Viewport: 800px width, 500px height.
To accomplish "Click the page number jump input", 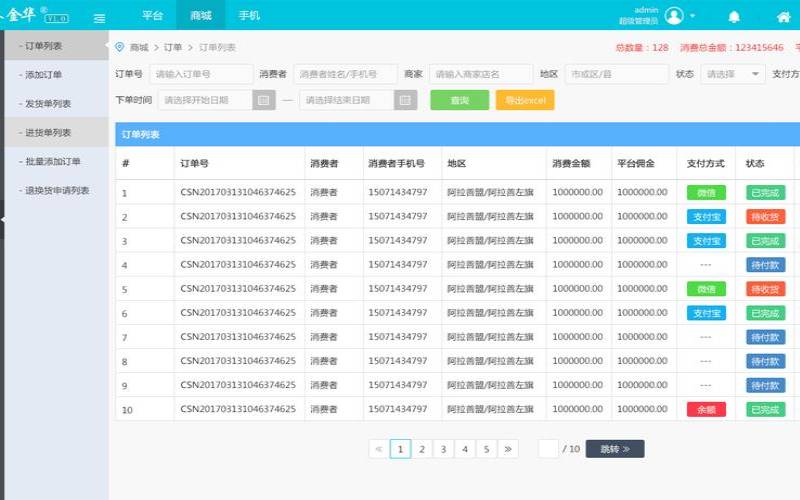I will pyautogui.click(x=548, y=449).
